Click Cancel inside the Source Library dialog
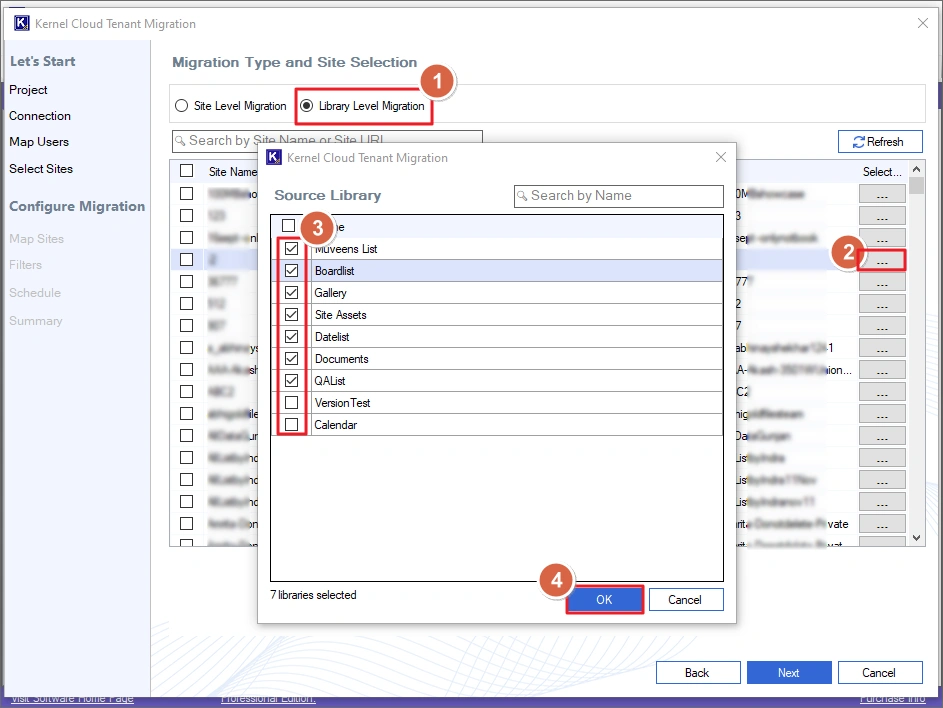 pos(686,599)
